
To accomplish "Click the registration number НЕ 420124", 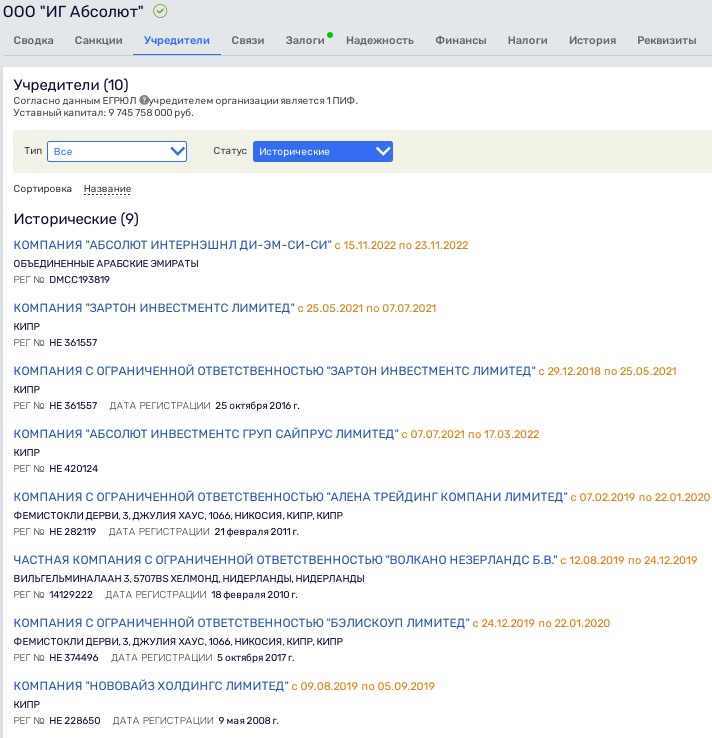I will [x=73, y=469].
